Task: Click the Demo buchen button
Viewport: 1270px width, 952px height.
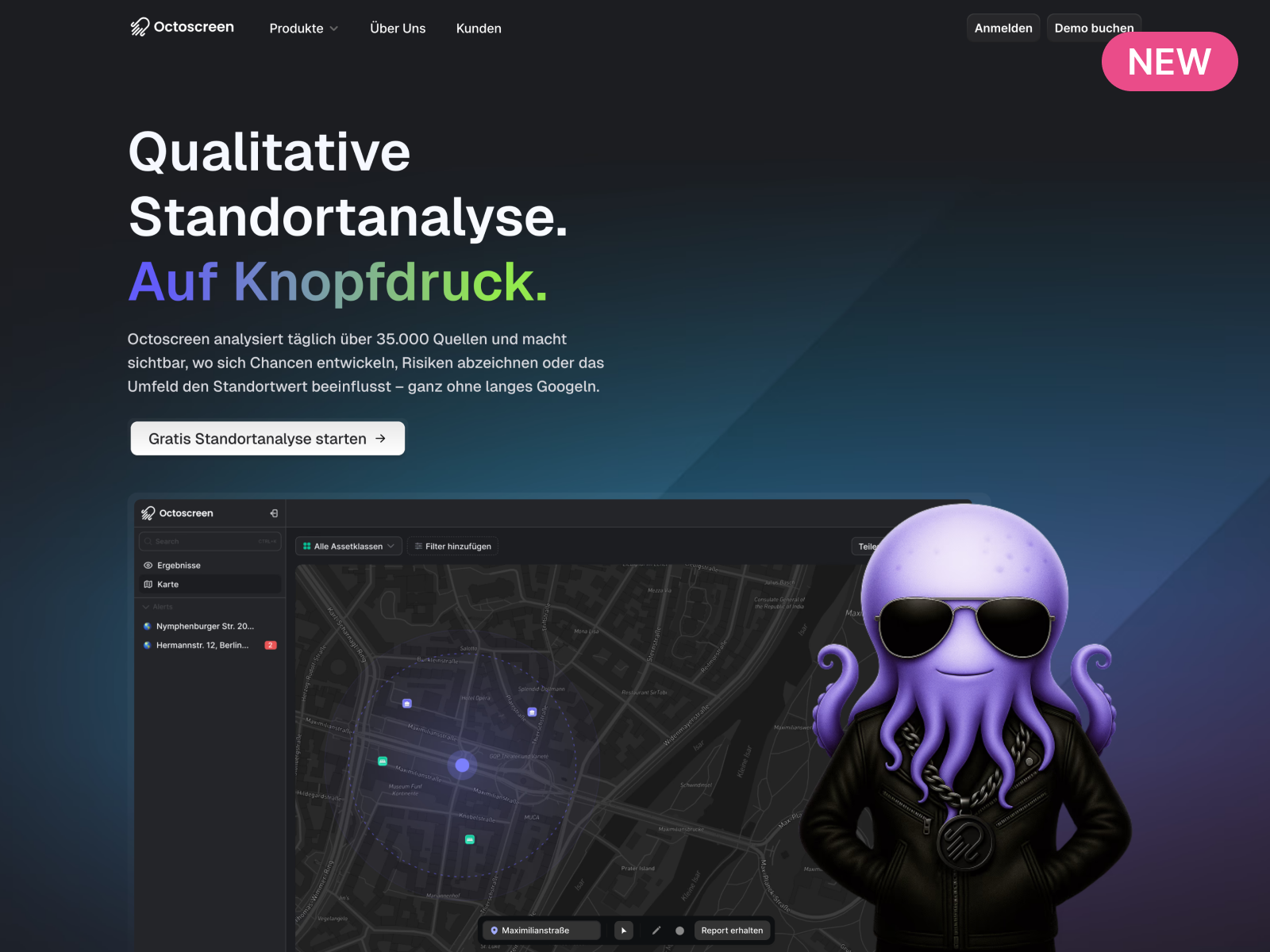Action: [x=1094, y=28]
